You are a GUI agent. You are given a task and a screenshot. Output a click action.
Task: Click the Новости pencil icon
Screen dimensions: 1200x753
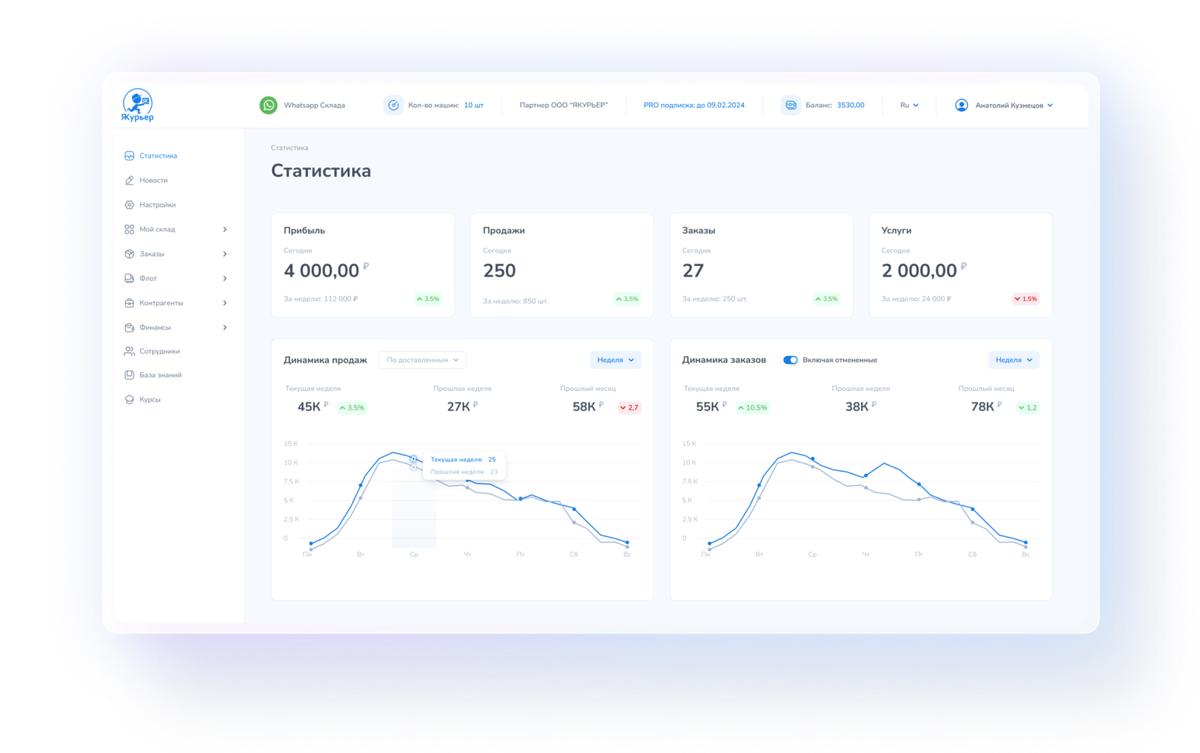129,180
